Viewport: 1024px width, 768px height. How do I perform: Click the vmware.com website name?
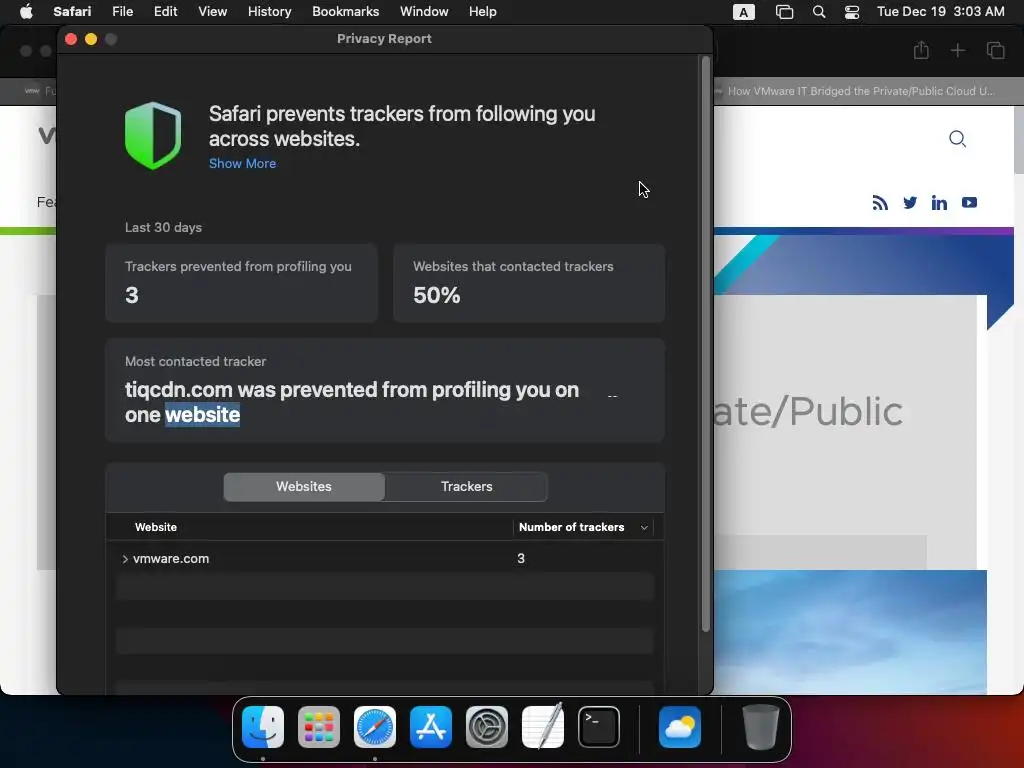tap(171, 559)
